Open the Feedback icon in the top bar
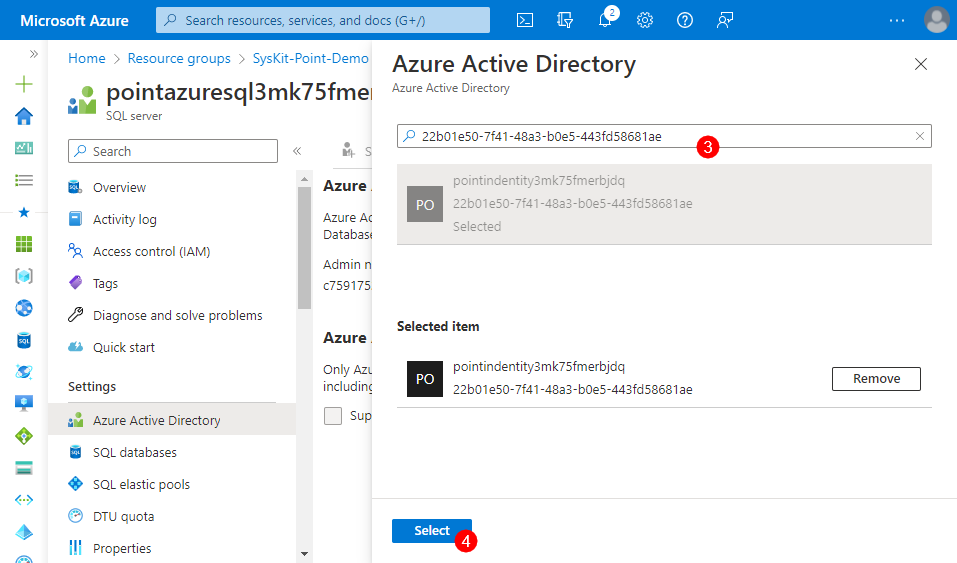 click(724, 20)
